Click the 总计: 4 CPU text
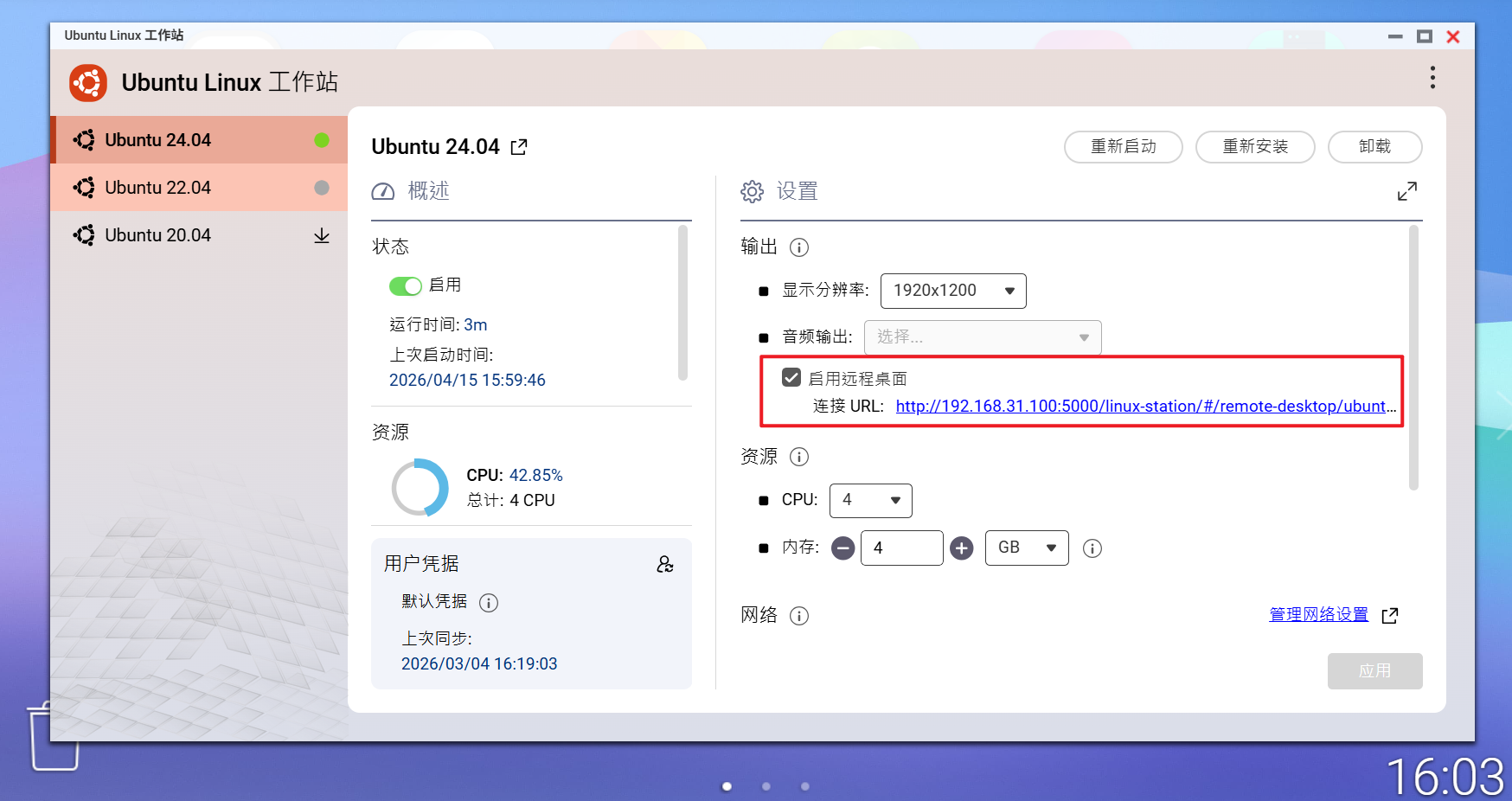Image resolution: width=1512 pixels, height=801 pixels. point(511,501)
